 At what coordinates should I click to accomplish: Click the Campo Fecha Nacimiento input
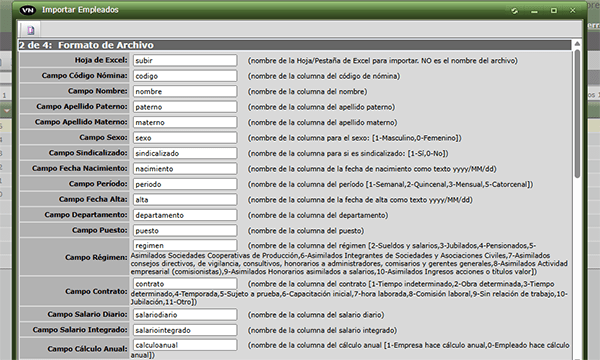(185, 169)
